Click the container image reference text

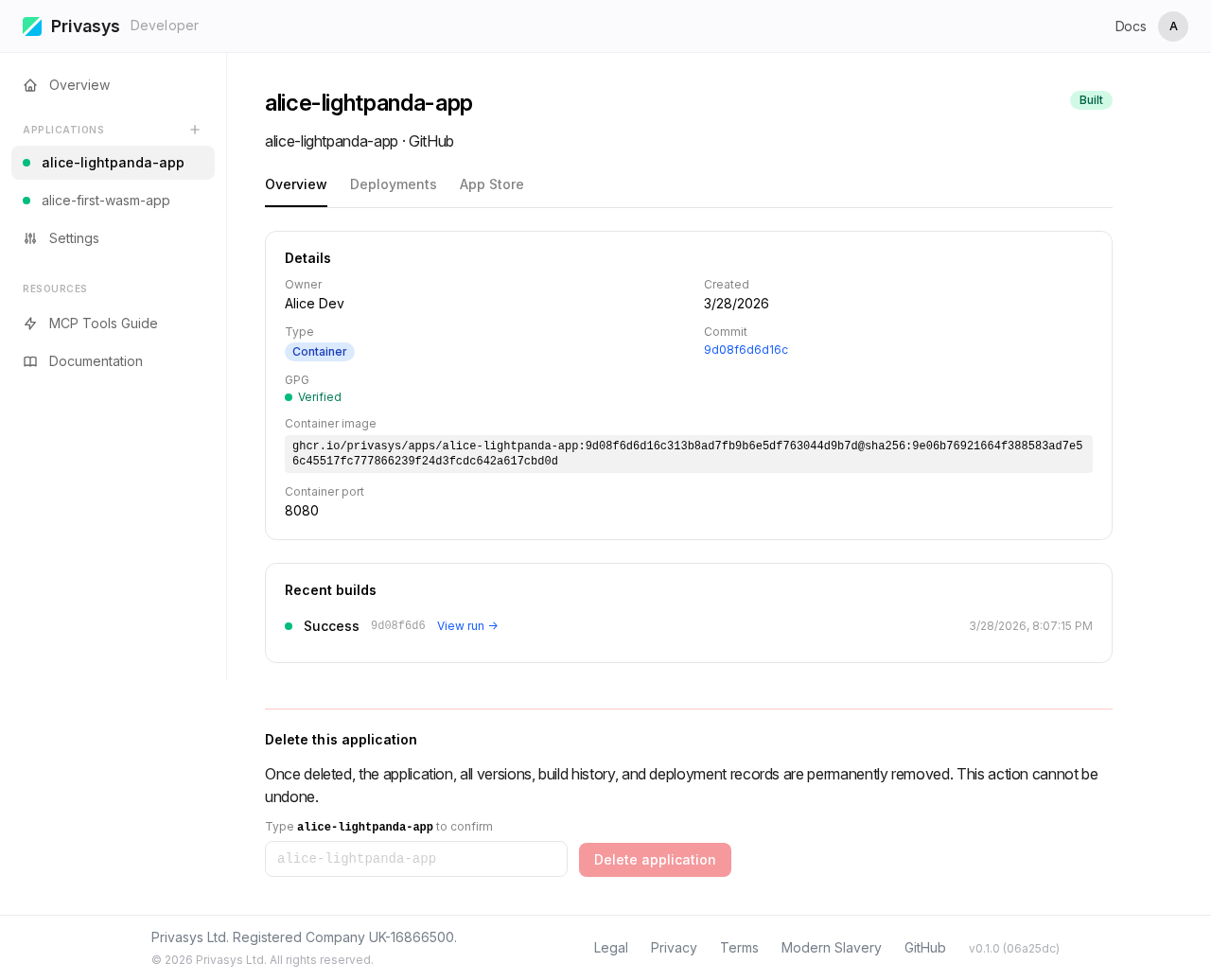689,454
